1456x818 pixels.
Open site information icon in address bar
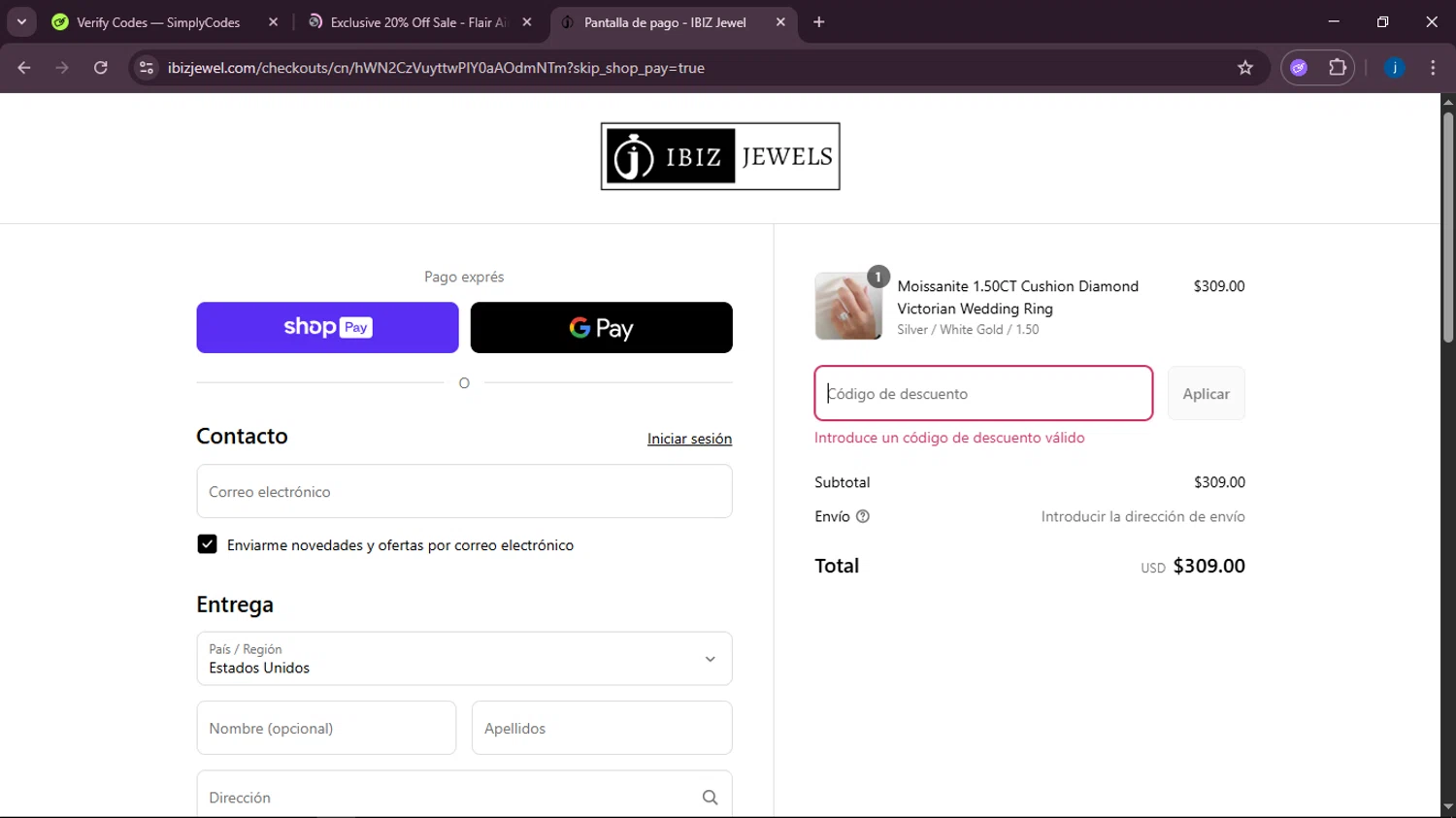147,68
